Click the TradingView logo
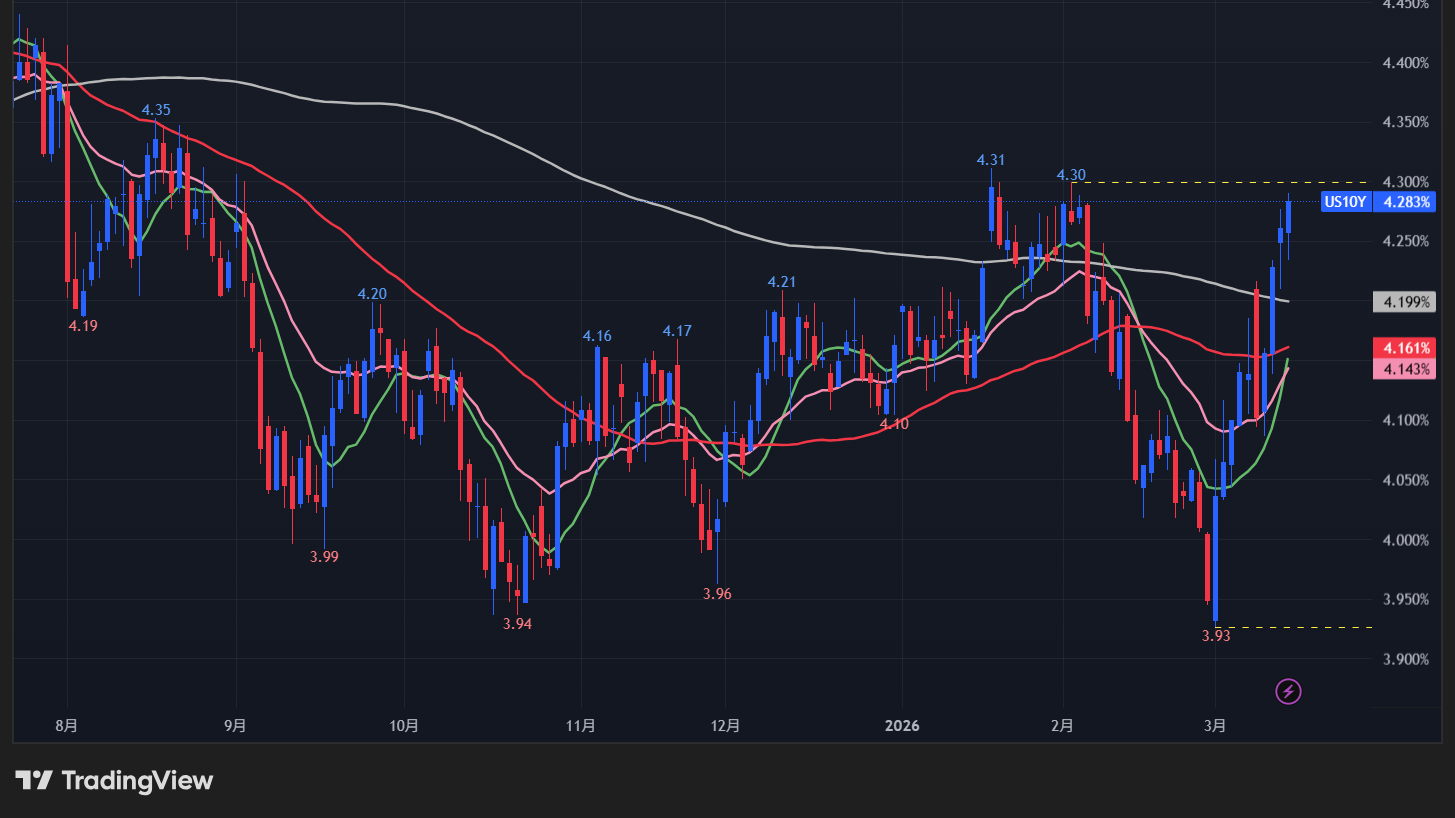Viewport: 1455px width, 818px height. 33,781
